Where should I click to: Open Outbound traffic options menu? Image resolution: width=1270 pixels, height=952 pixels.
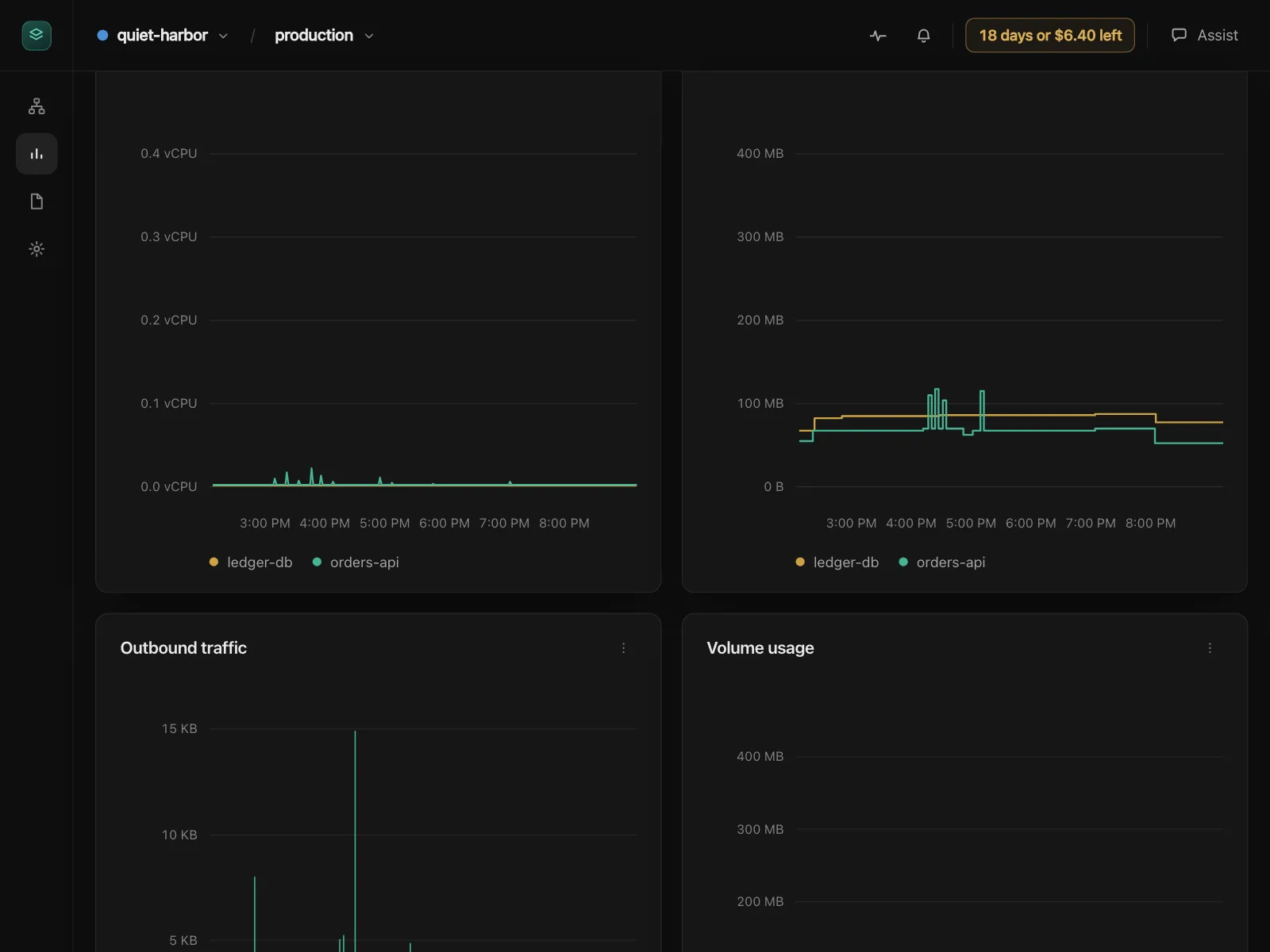[x=624, y=648]
